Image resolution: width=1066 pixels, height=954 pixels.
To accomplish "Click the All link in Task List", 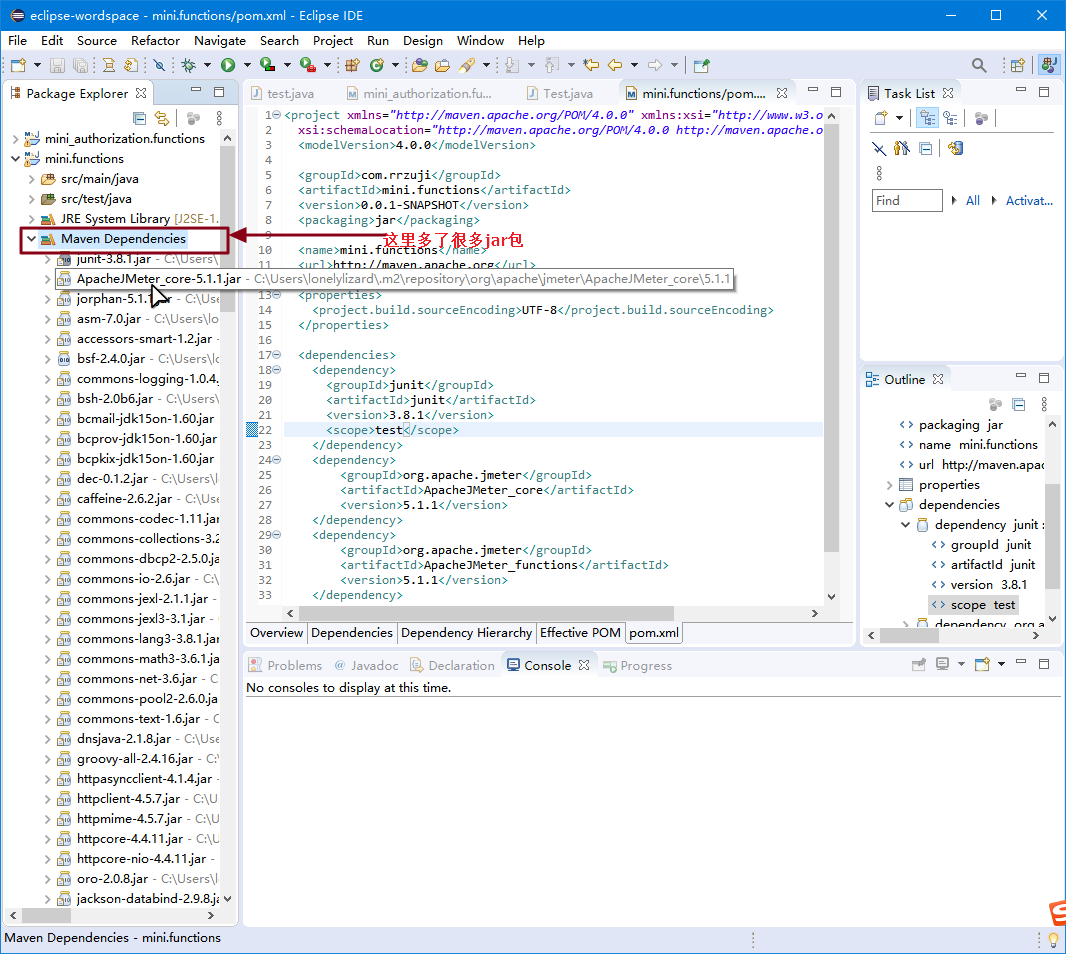I will point(973,201).
